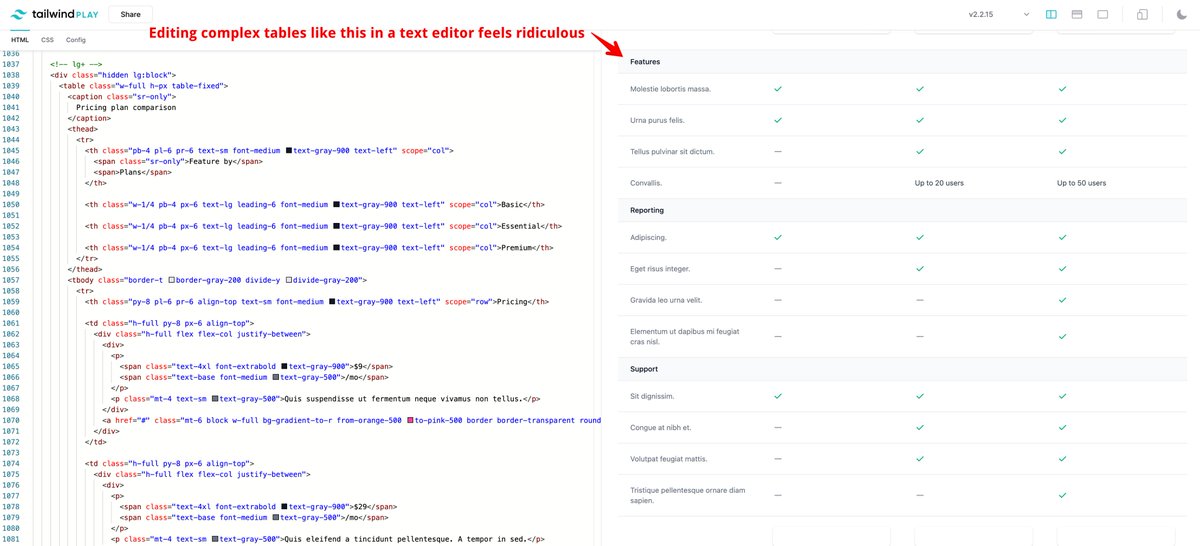
Task: Toggle dark mode with the moon icon
Action: [x=1181, y=15]
